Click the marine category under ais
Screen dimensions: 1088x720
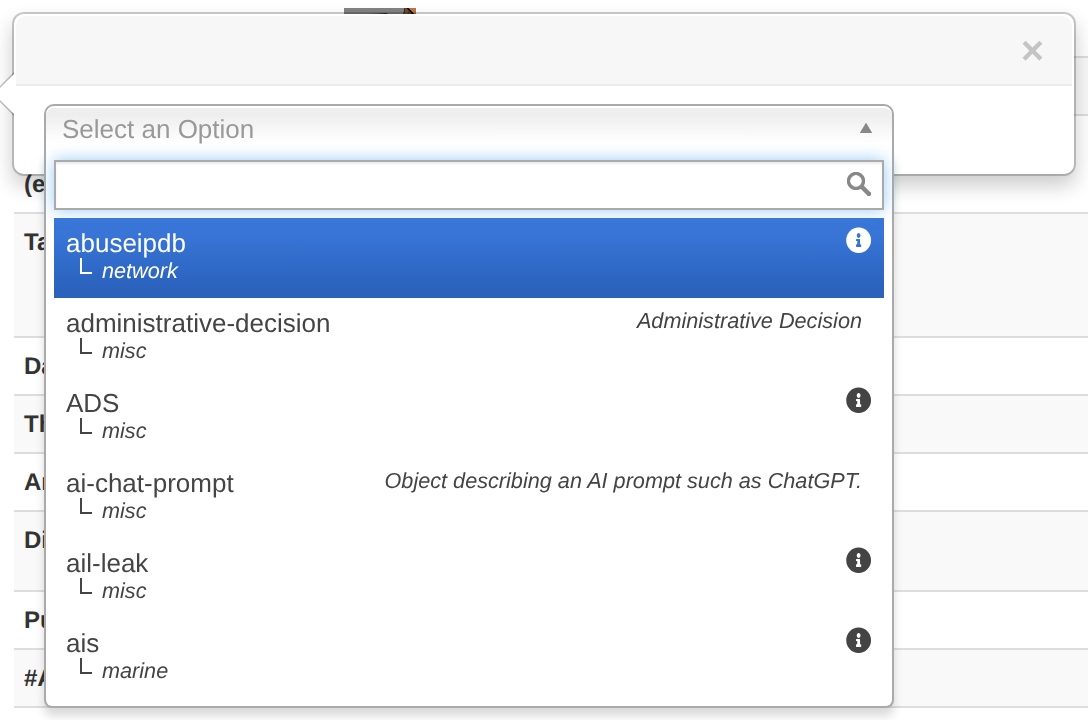135,671
